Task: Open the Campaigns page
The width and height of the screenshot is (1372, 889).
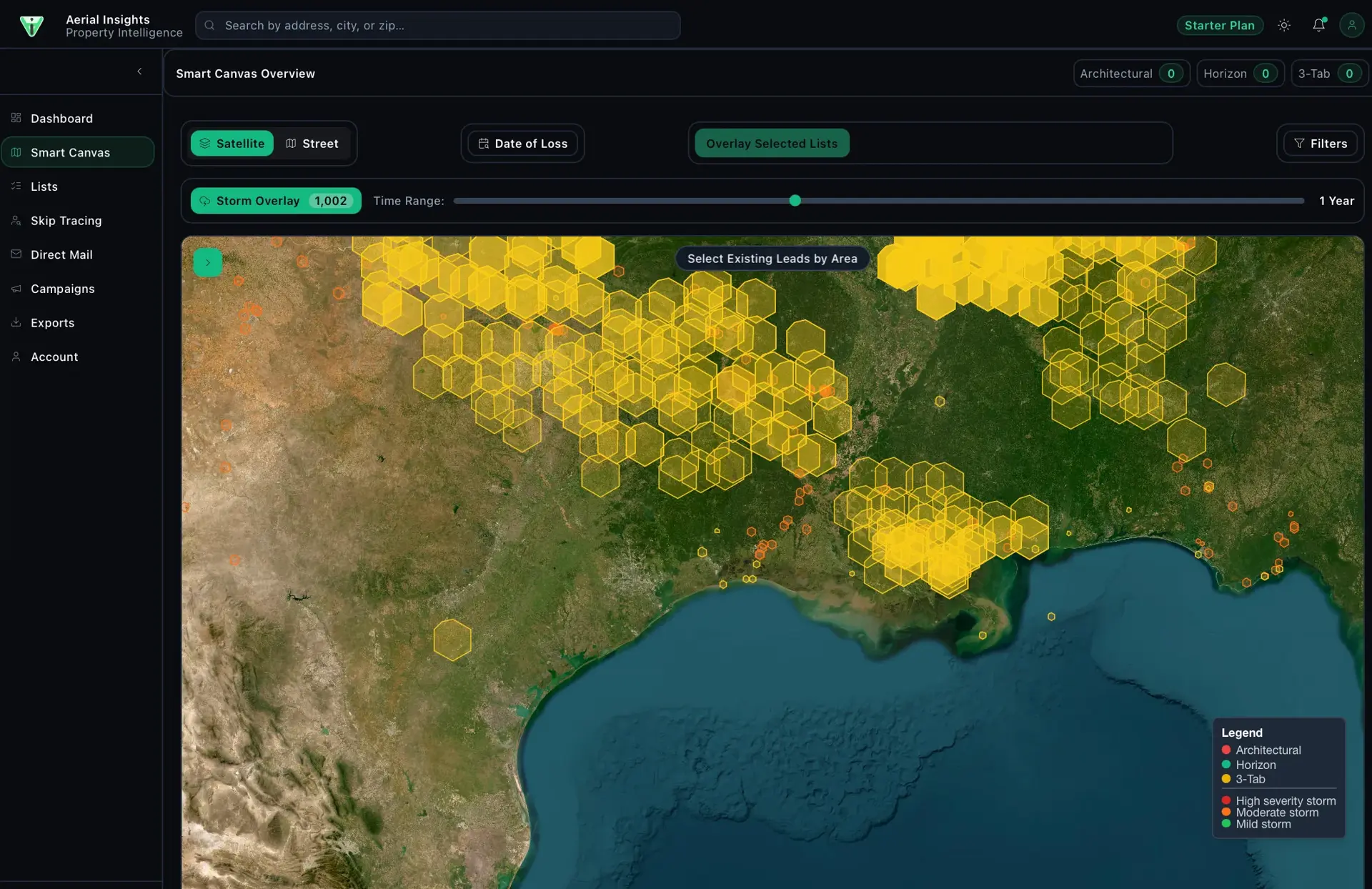Action: (77, 289)
